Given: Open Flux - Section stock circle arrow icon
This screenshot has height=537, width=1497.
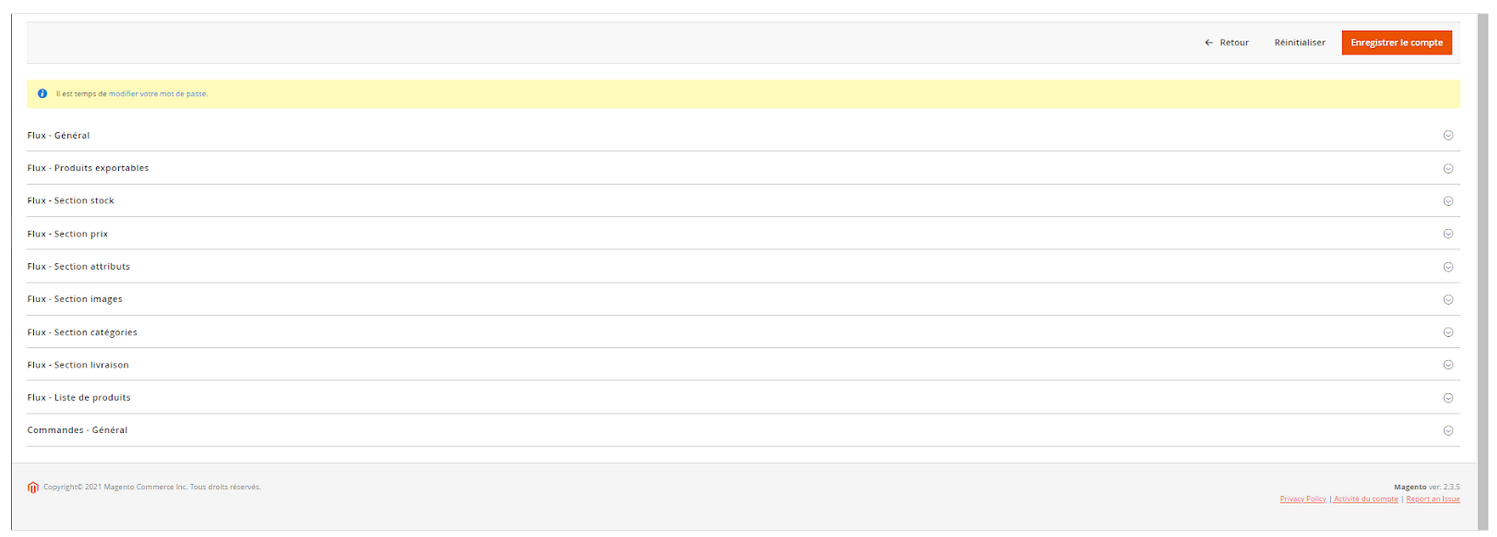Looking at the screenshot, I should tap(1447, 201).
